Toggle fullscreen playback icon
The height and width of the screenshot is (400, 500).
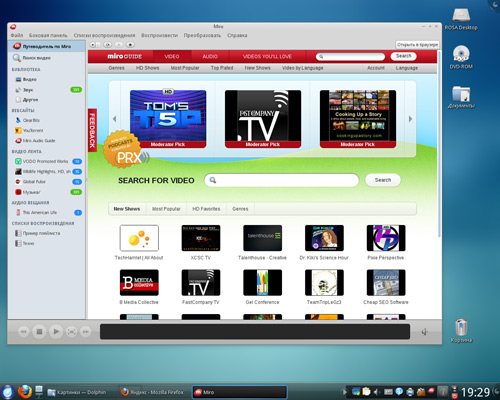(x=72, y=331)
